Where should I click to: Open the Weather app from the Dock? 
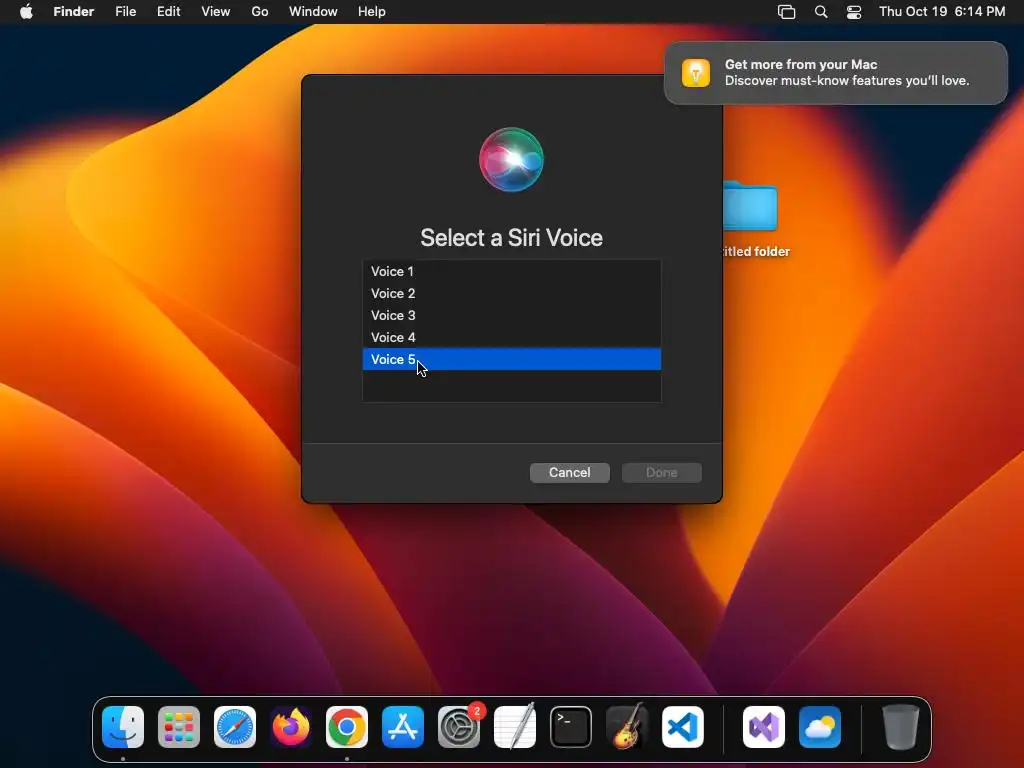pos(820,727)
